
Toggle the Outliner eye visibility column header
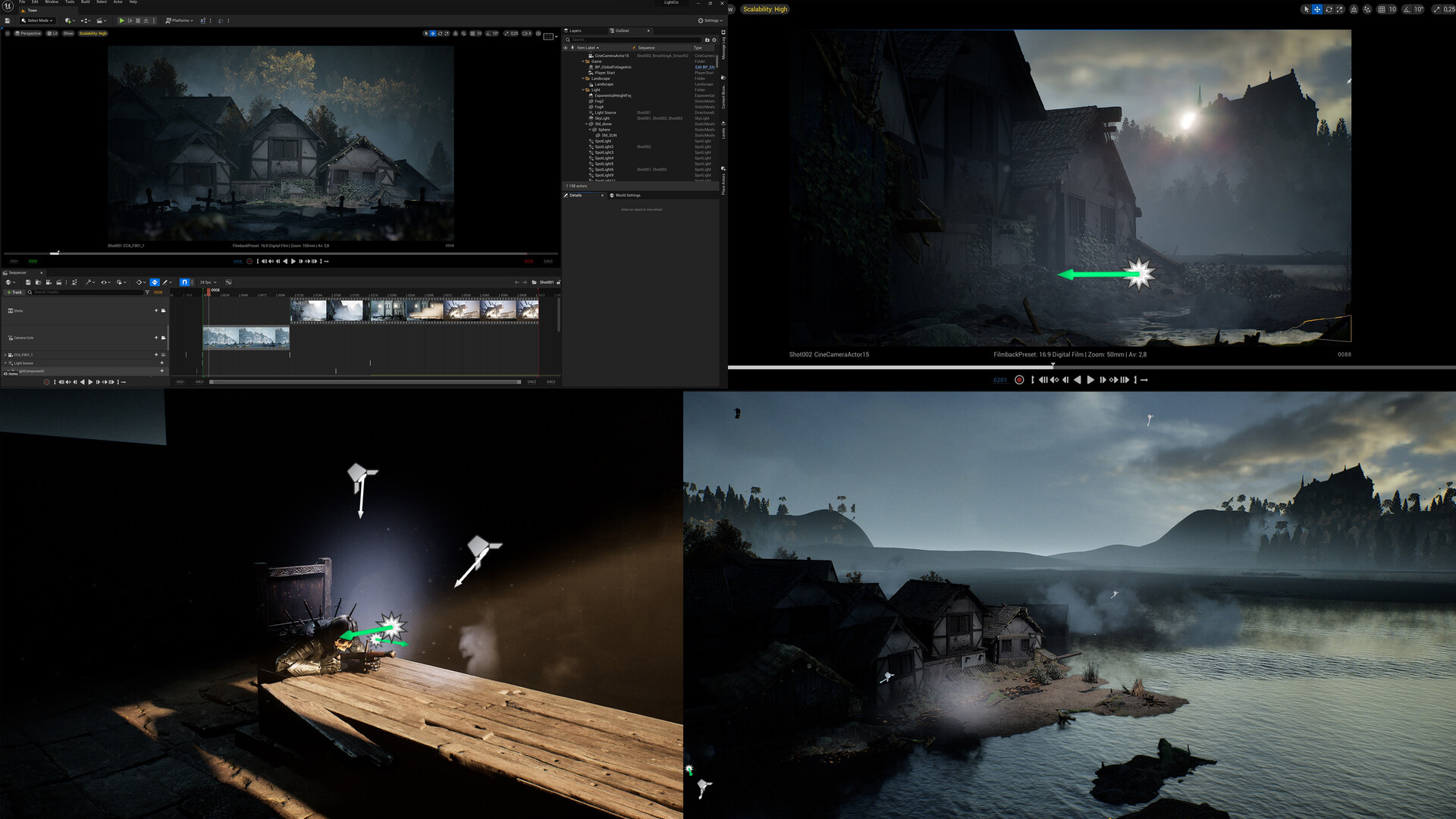click(x=565, y=48)
